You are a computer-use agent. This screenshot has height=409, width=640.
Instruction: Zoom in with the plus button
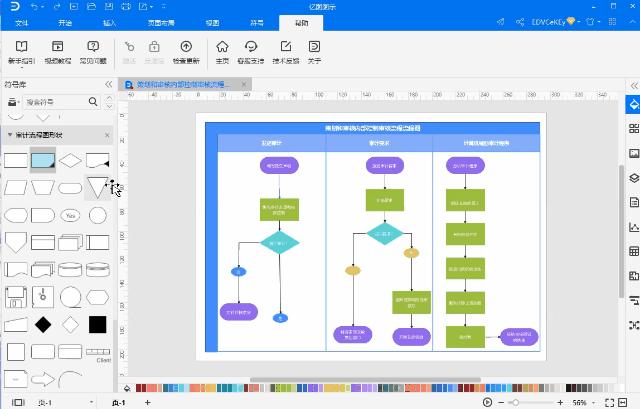(560, 402)
